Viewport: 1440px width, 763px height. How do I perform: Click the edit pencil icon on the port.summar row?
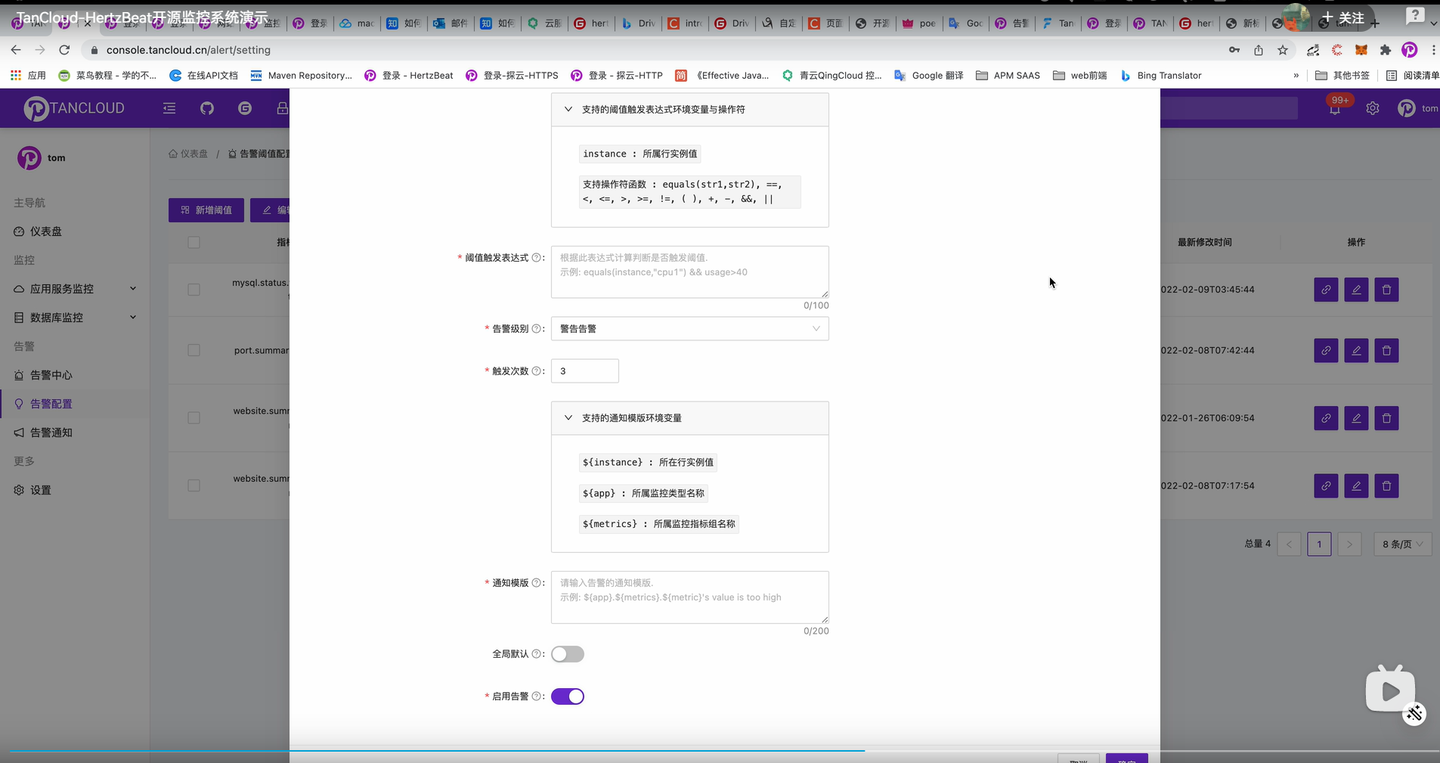click(x=1355, y=350)
